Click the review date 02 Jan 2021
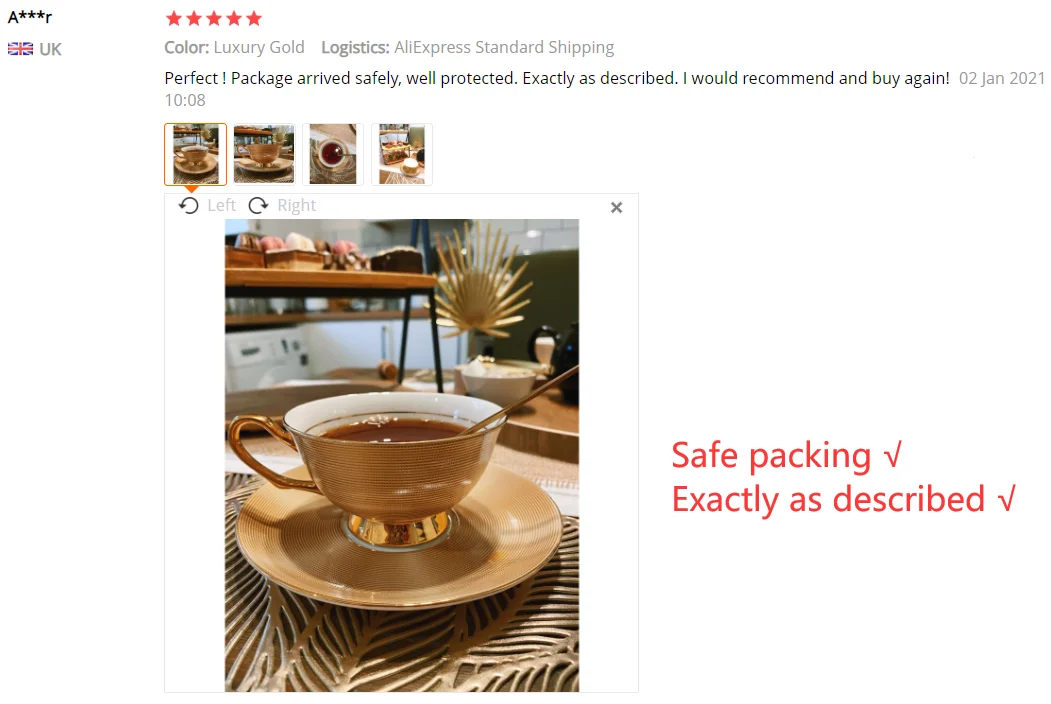1051x704 pixels. [1002, 78]
